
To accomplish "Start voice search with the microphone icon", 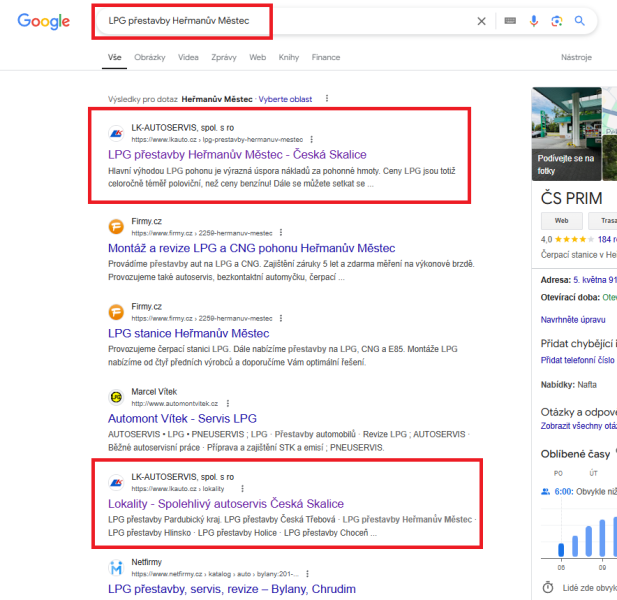I will [534, 21].
